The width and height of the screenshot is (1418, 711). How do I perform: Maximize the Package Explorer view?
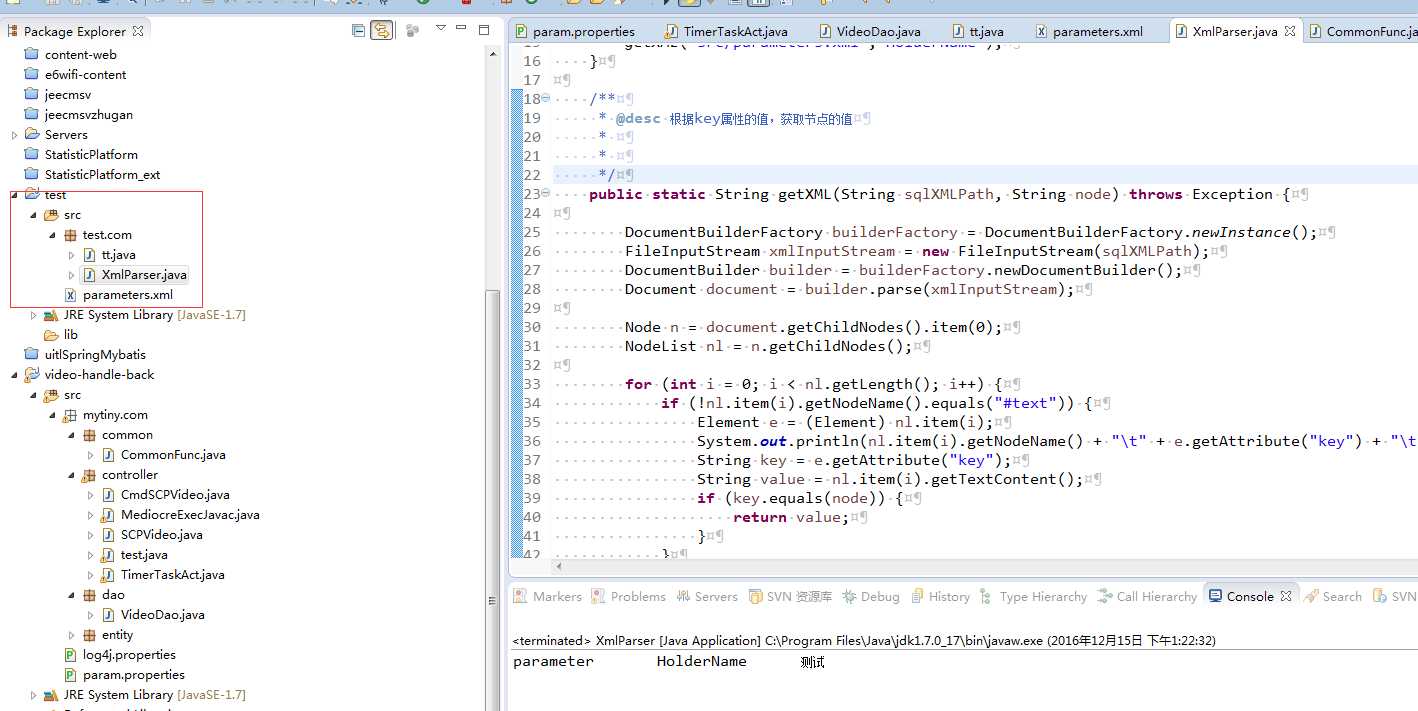(x=484, y=29)
